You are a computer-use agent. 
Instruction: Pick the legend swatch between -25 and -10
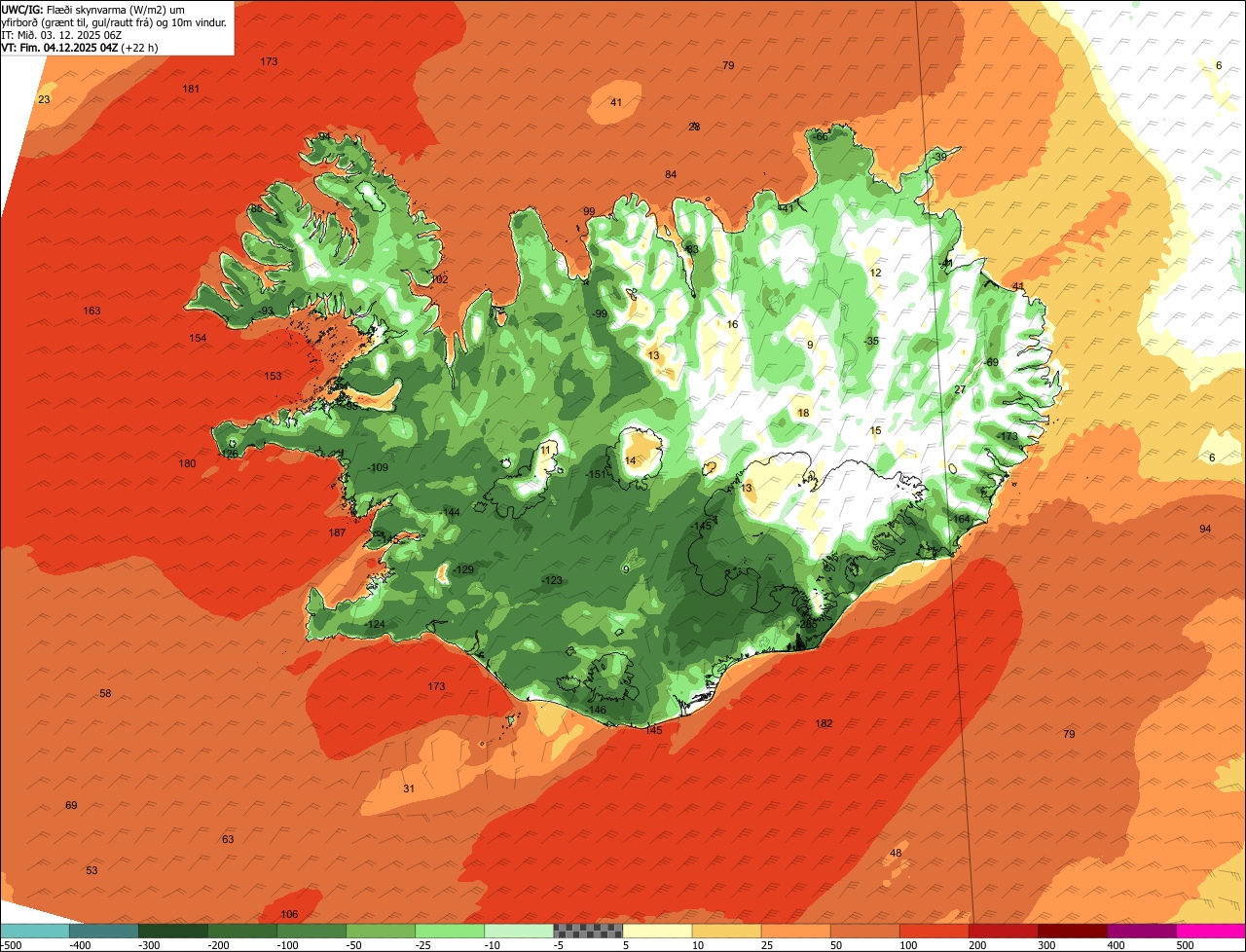[449, 931]
